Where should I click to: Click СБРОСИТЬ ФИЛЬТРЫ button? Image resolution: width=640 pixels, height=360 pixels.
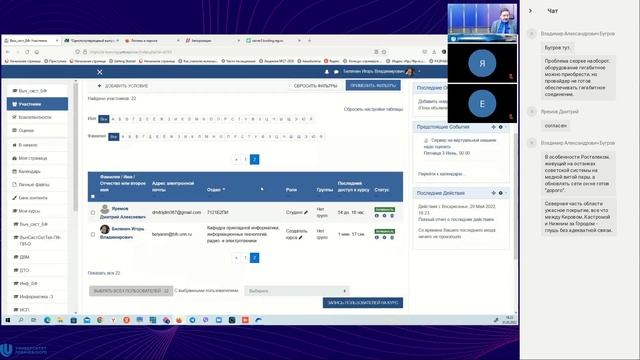point(316,86)
